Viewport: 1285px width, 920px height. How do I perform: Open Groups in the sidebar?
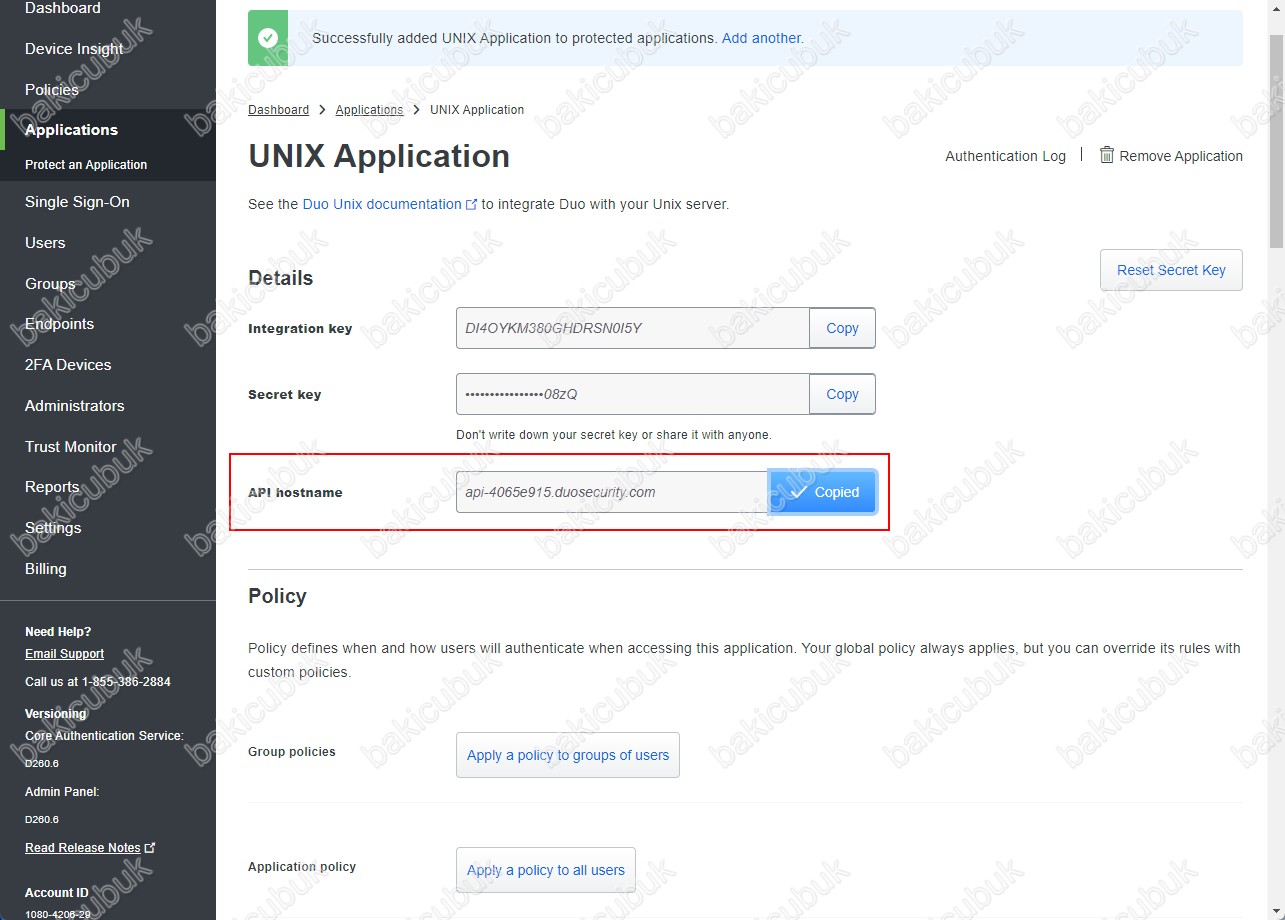[50, 284]
